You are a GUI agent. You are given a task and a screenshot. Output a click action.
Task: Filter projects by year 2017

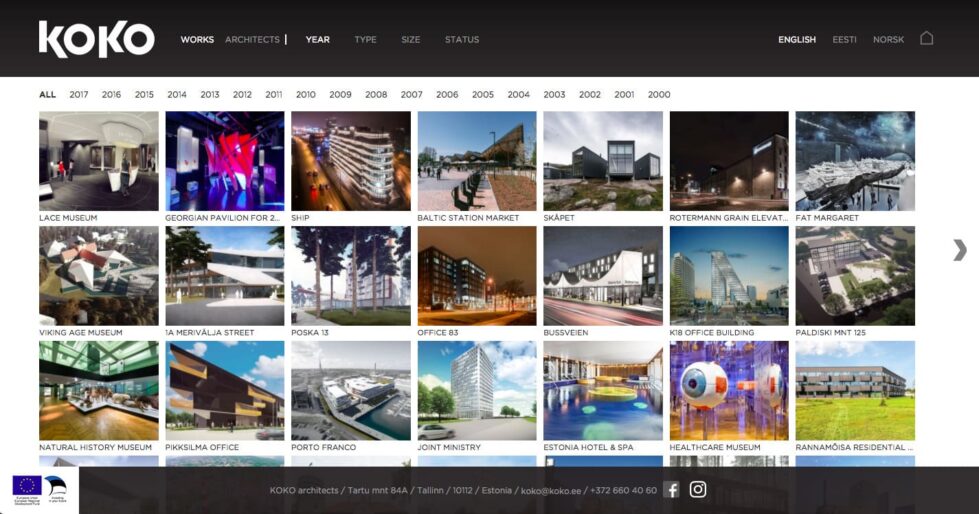79,95
